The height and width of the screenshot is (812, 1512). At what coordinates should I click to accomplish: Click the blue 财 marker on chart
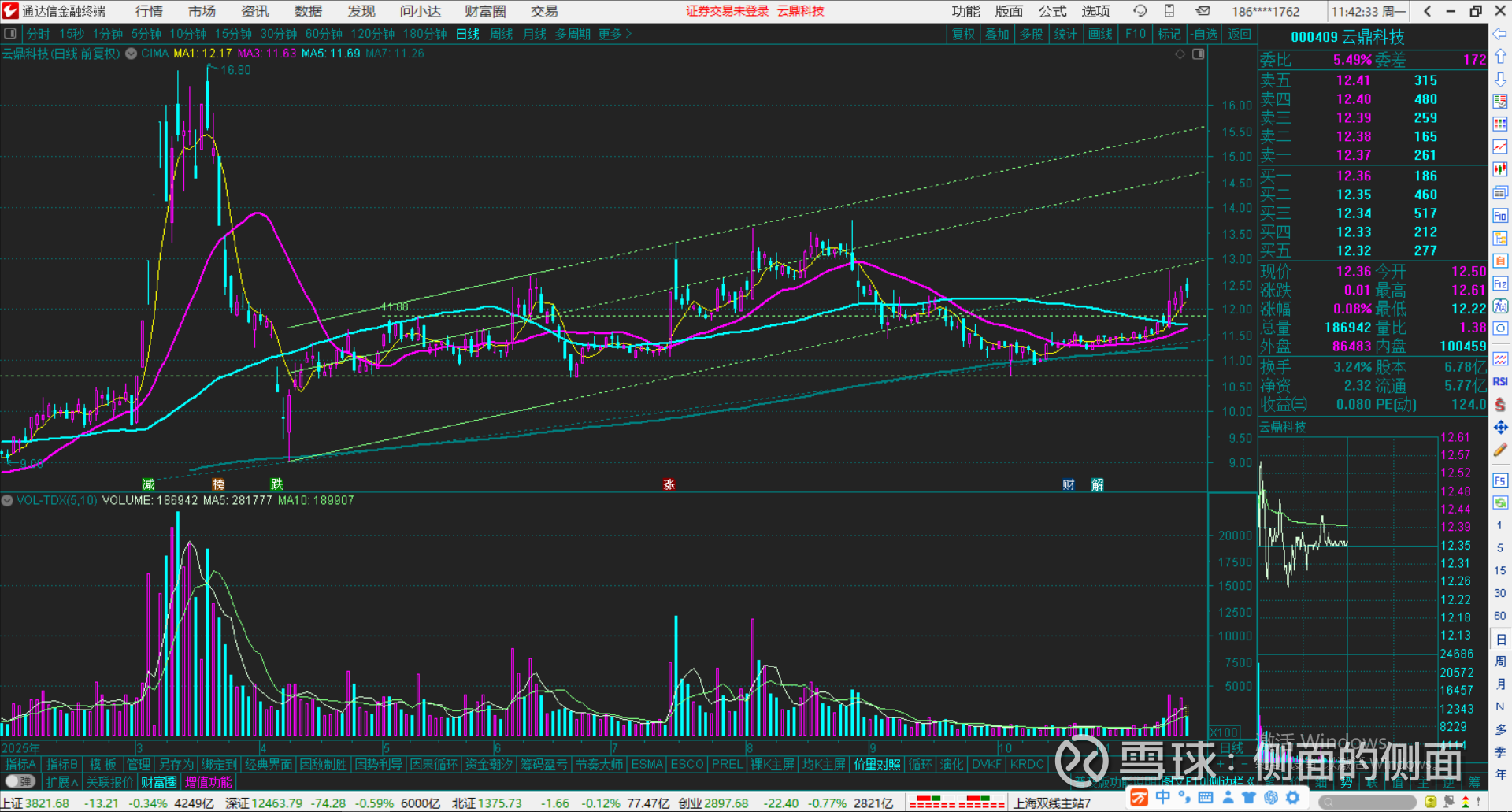[1069, 484]
